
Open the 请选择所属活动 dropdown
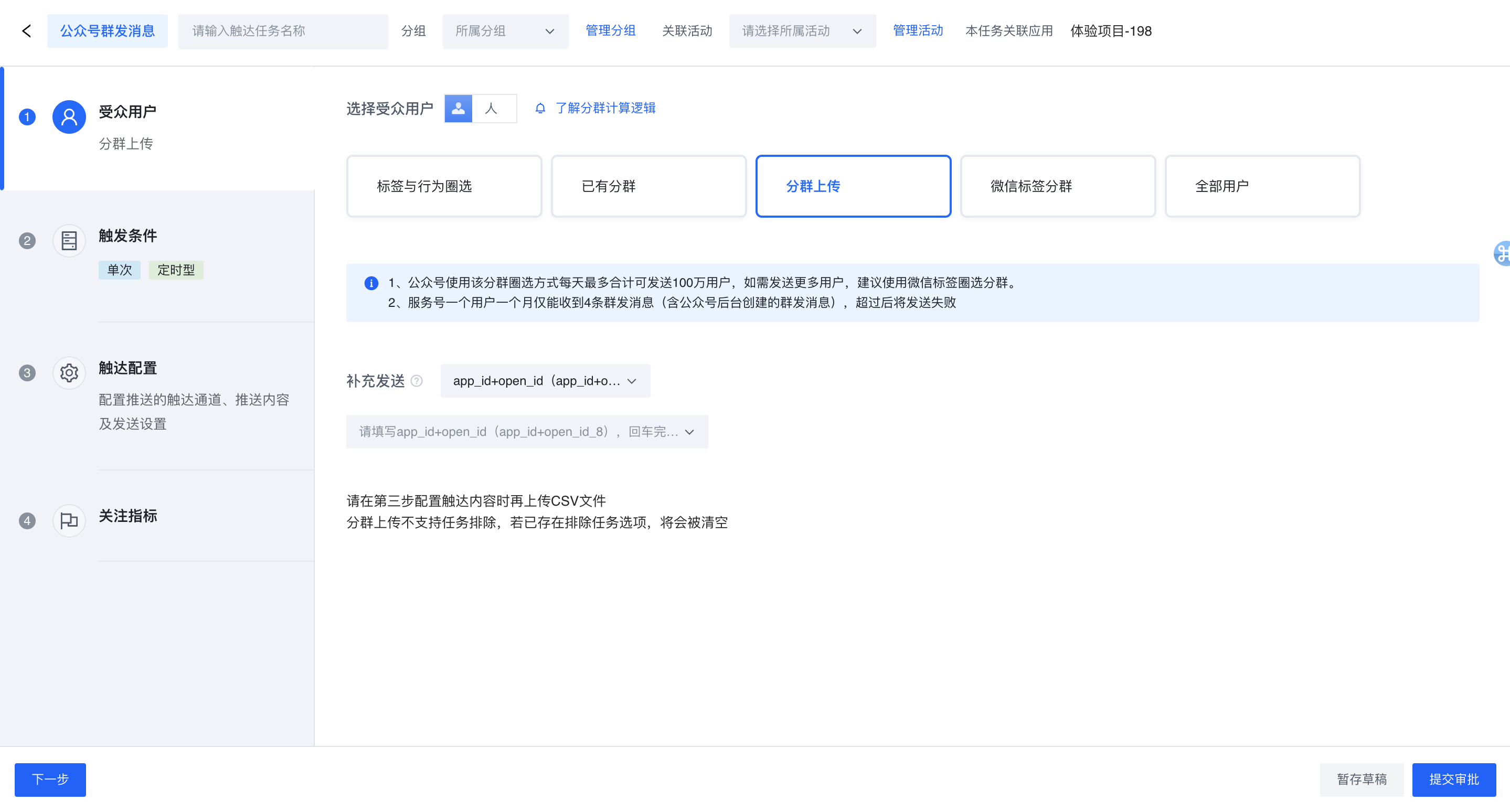tap(801, 31)
